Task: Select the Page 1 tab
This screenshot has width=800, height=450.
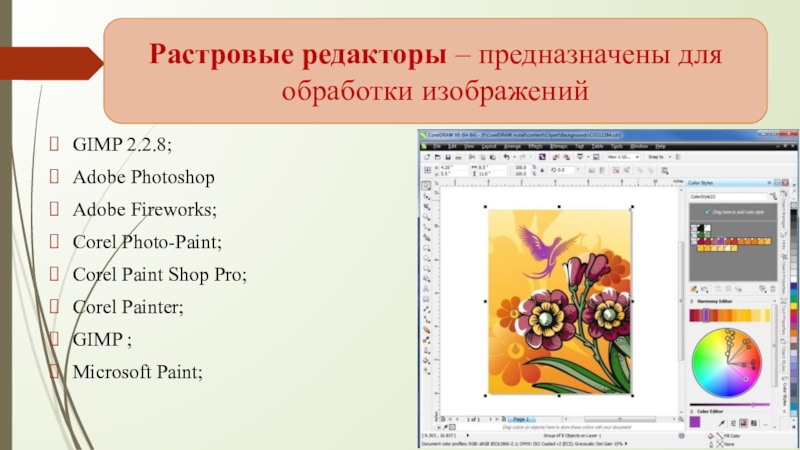Action: [521, 419]
